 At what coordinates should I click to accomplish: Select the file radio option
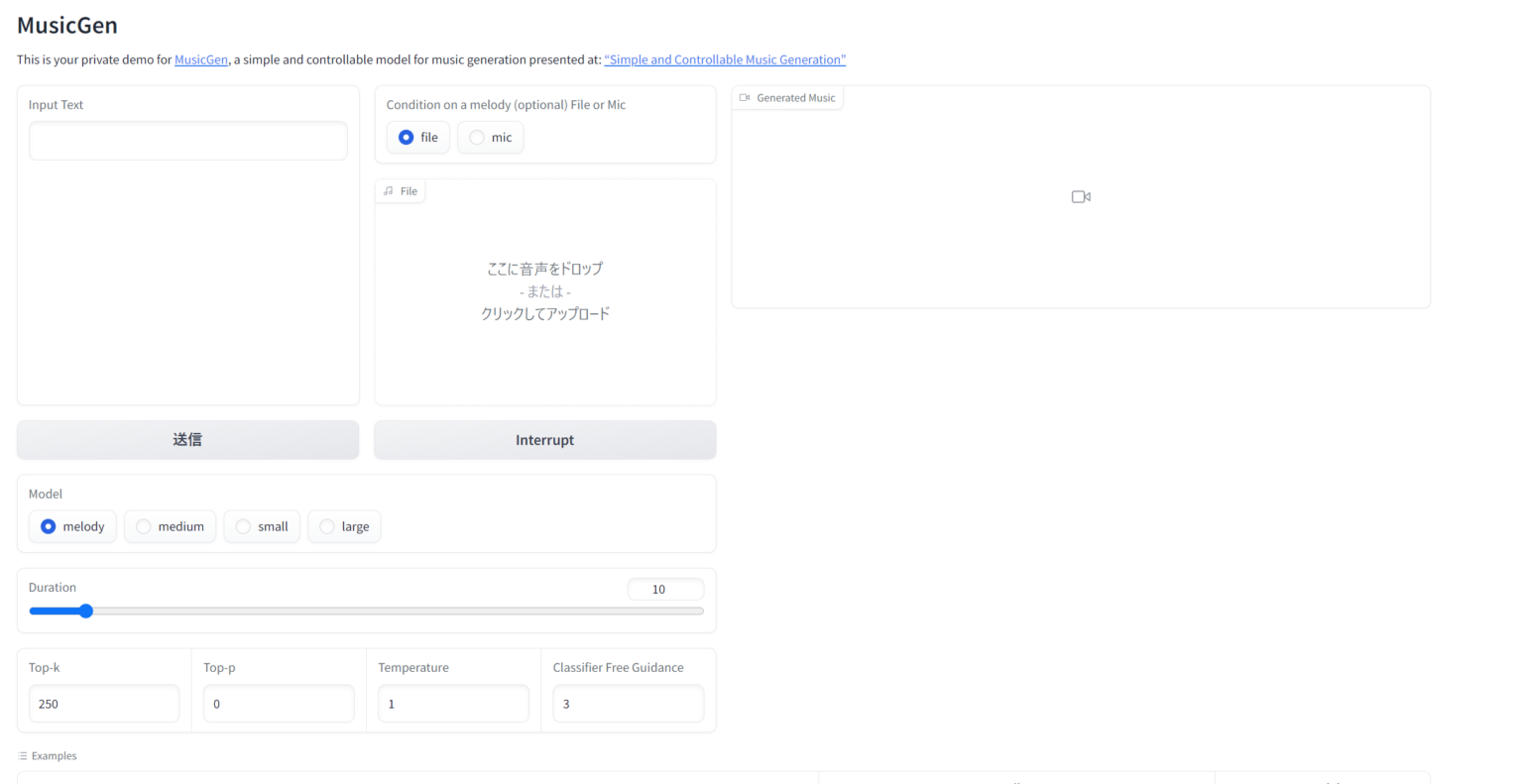tap(407, 138)
